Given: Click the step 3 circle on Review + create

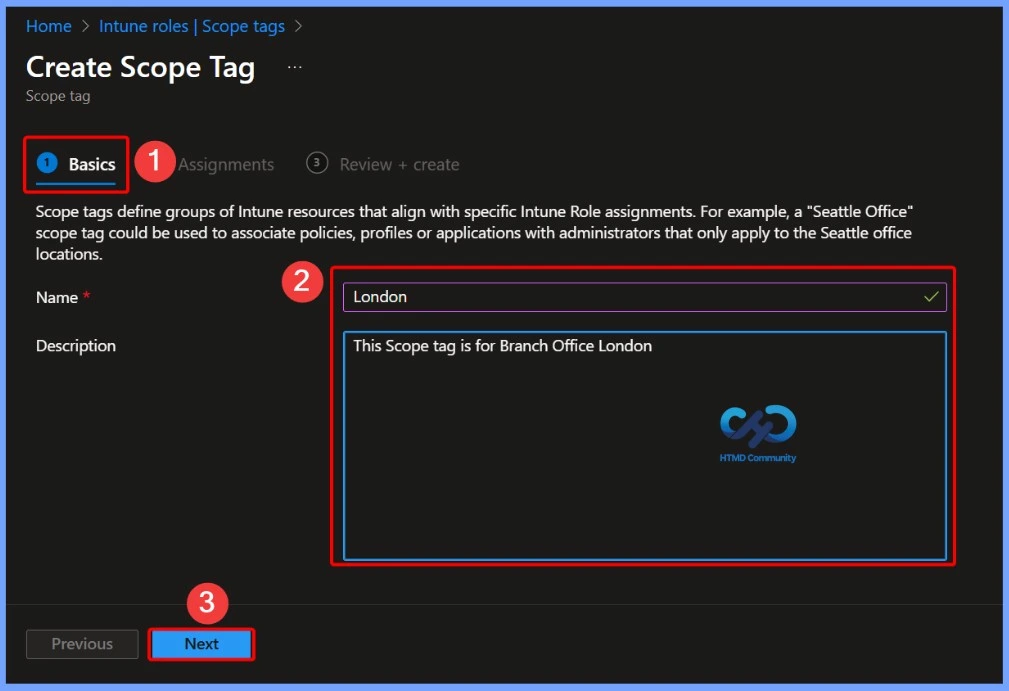Looking at the screenshot, I should tap(317, 164).
